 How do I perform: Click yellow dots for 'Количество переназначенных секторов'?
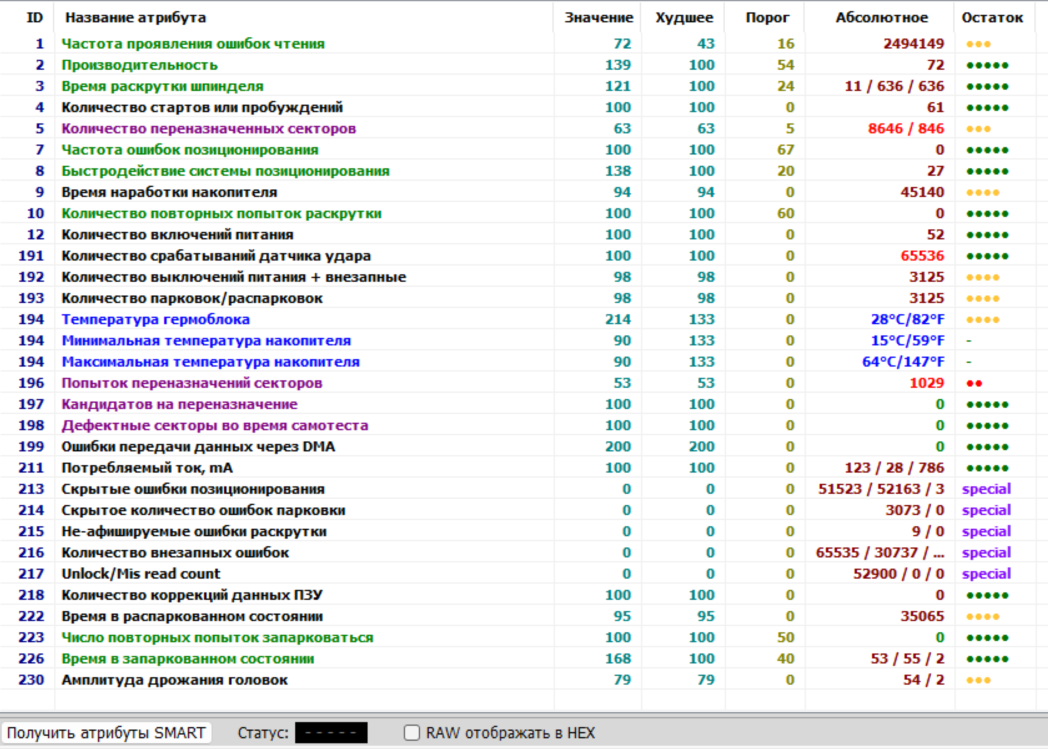[x=978, y=130]
